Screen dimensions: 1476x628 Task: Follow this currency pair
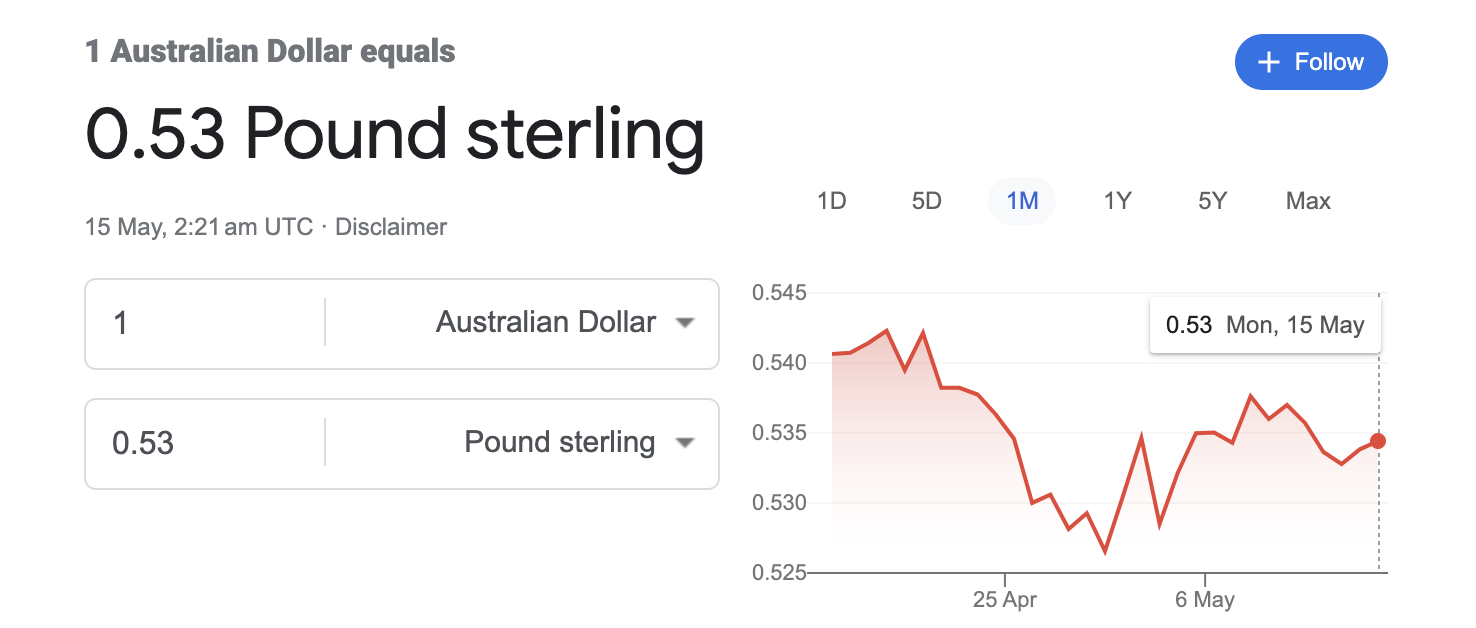[1311, 62]
